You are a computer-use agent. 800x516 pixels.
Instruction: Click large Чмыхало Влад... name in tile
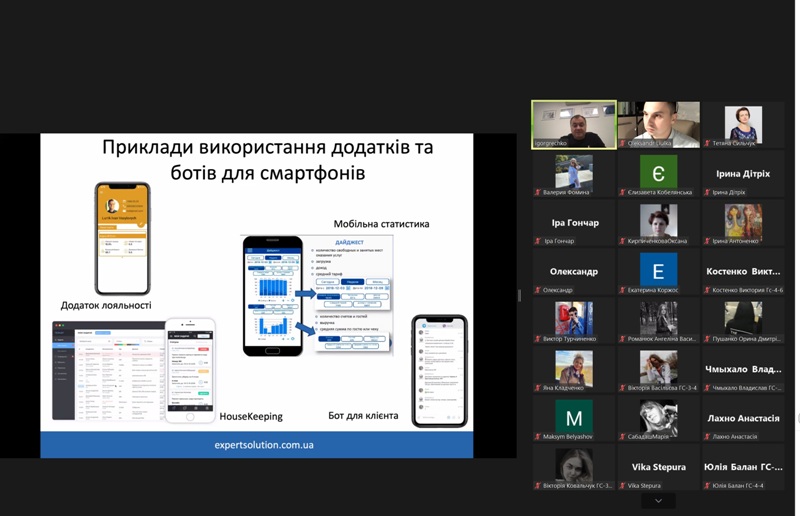(x=743, y=369)
